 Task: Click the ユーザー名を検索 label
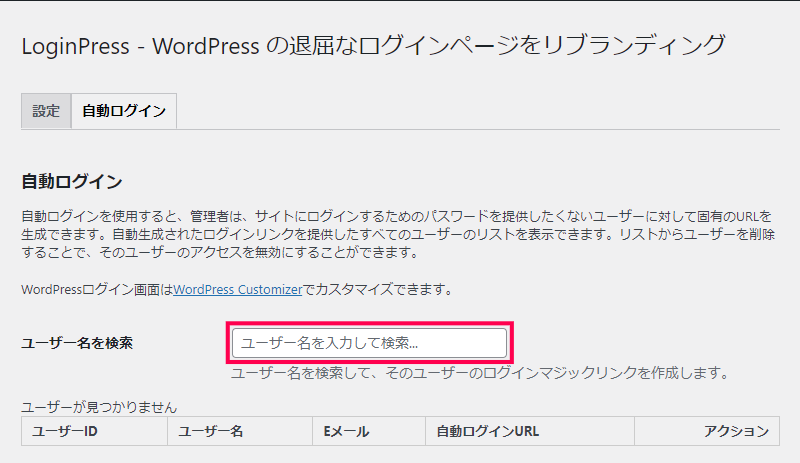77,343
